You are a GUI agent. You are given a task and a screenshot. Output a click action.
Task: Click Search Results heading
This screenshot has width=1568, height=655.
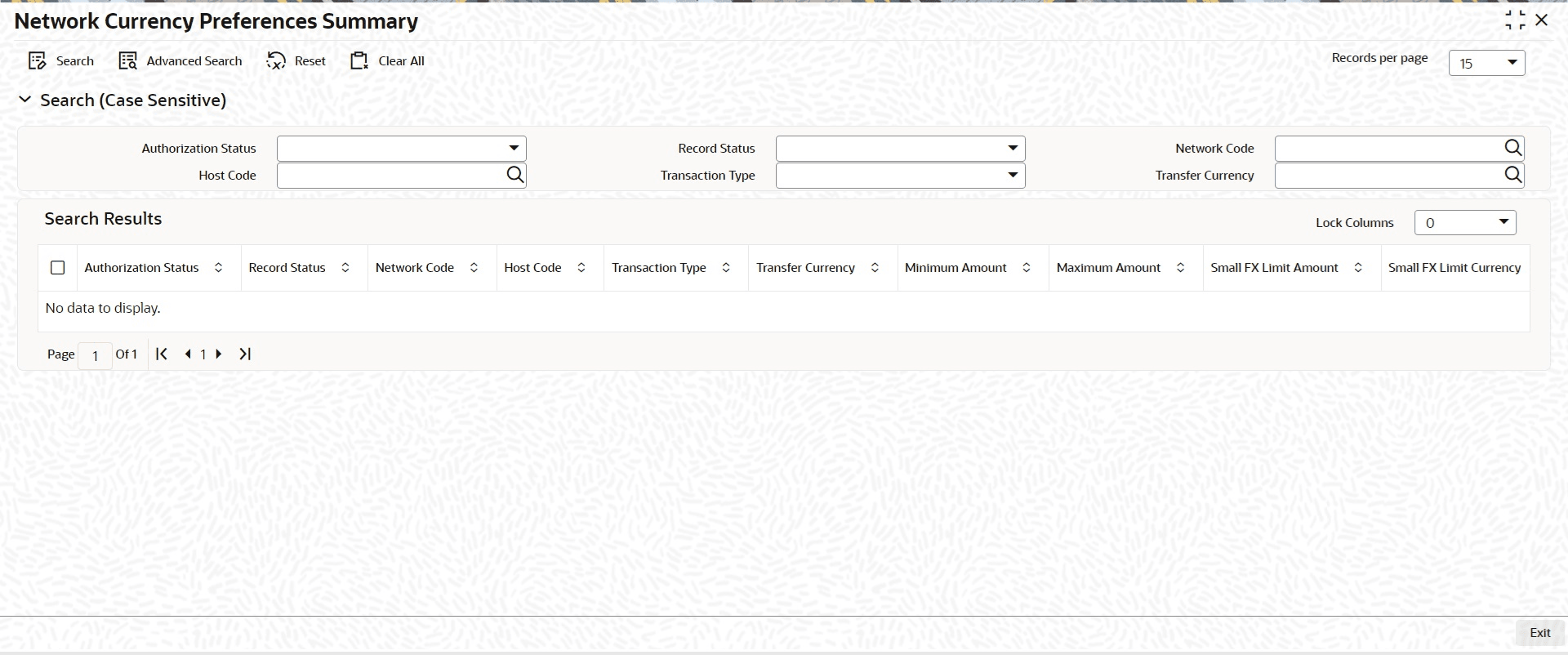(103, 219)
